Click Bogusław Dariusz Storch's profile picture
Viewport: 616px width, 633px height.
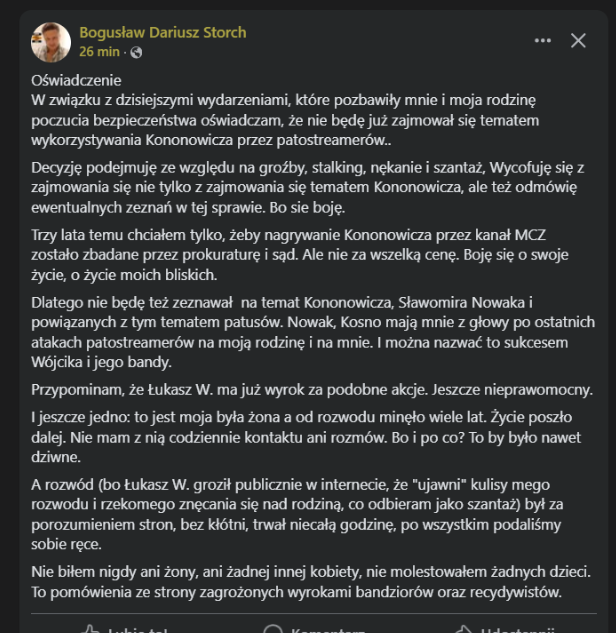pyautogui.click(x=51, y=42)
